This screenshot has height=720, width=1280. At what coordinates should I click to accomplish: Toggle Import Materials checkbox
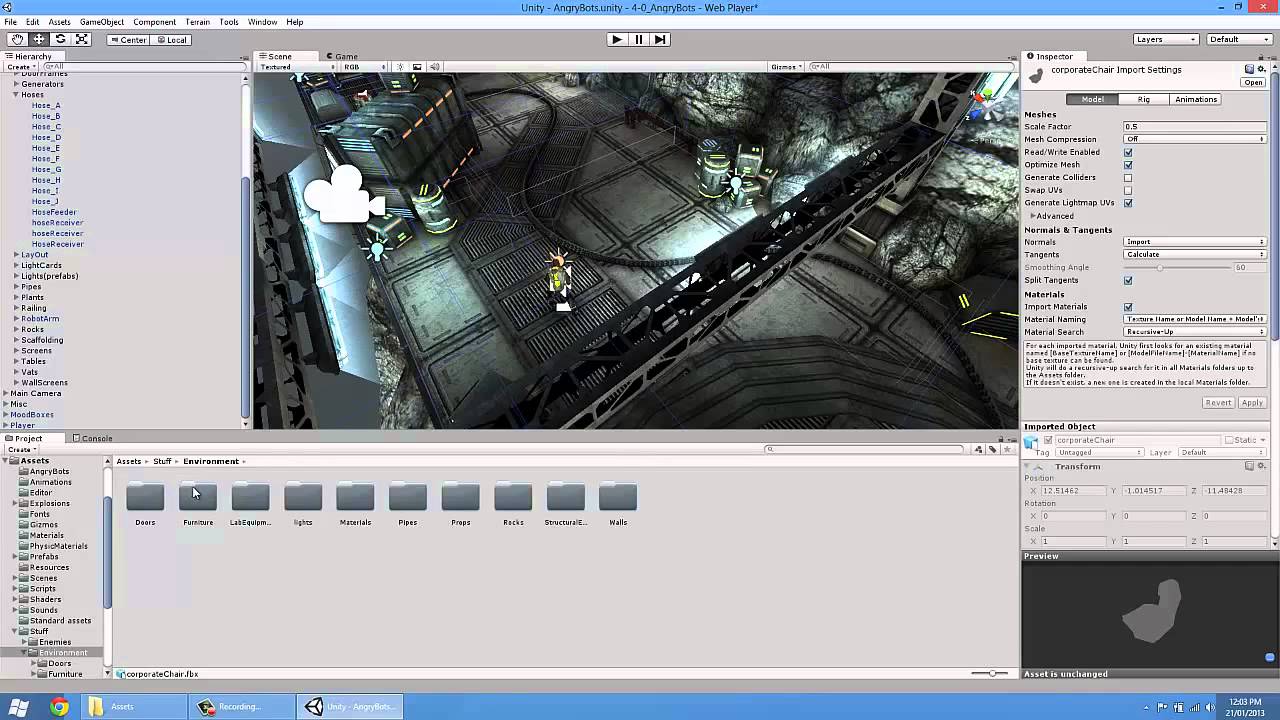(x=1128, y=307)
